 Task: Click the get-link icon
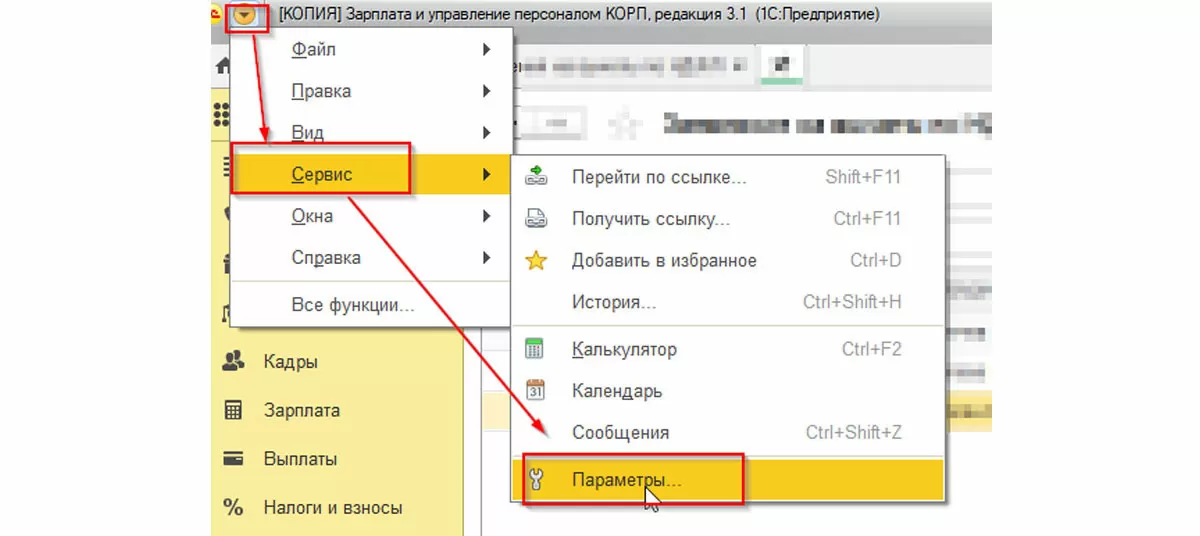535,219
